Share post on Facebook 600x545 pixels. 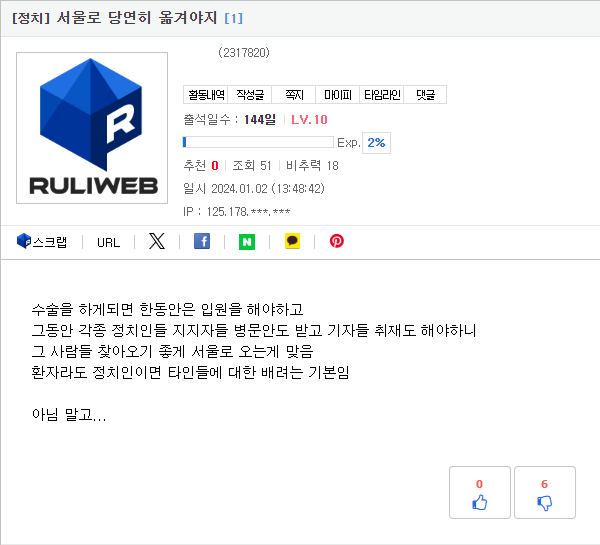coord(202,241)
